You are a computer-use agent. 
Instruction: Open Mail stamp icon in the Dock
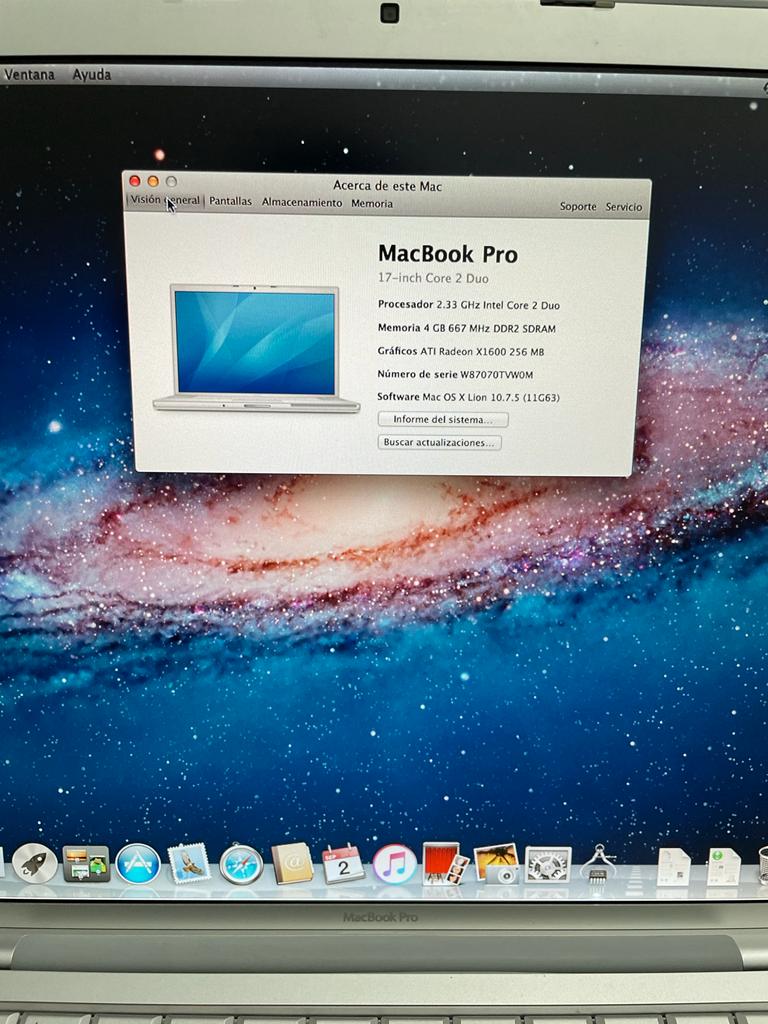(189, 863)
